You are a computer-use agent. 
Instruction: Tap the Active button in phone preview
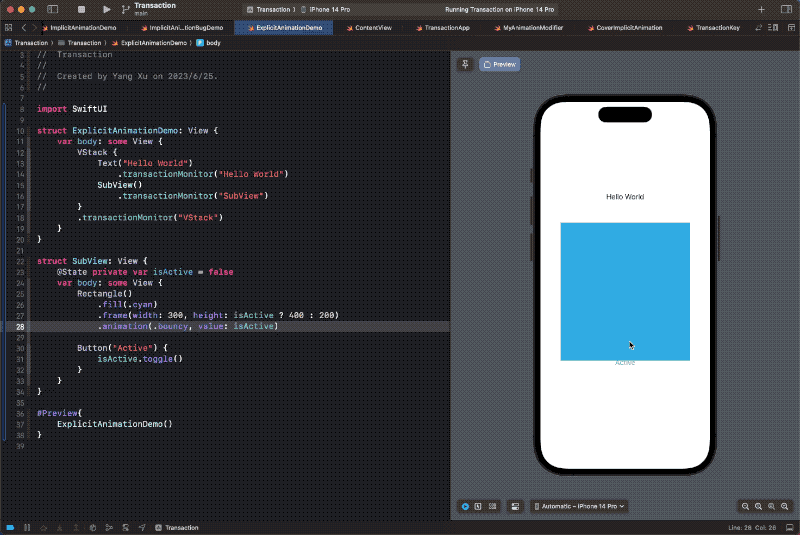click(x=625, y=363)
